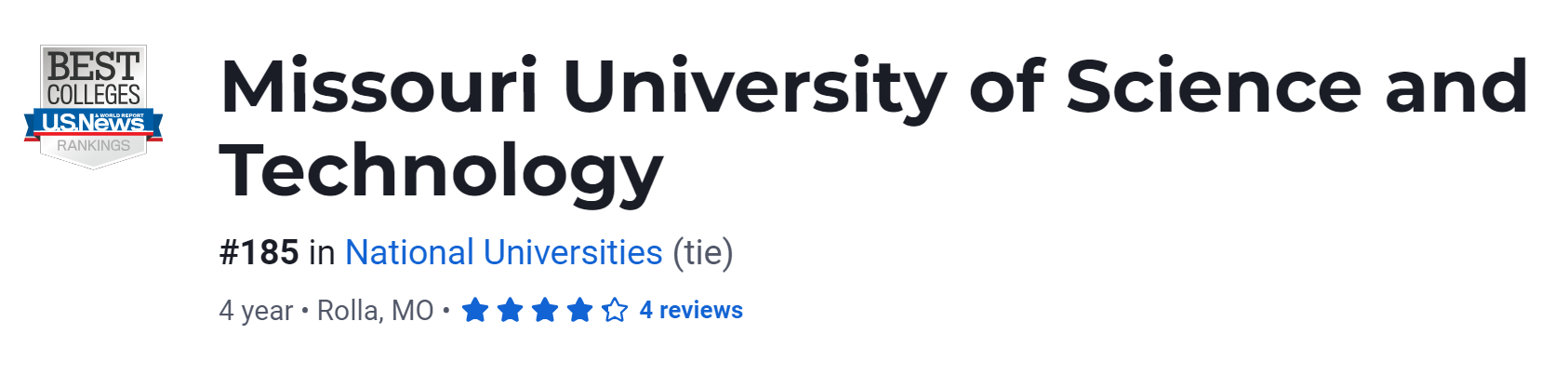Click the (tie) text after ranking
Image resolution: width=1568 pixels, height=375 pixels.
pos(703,253)
